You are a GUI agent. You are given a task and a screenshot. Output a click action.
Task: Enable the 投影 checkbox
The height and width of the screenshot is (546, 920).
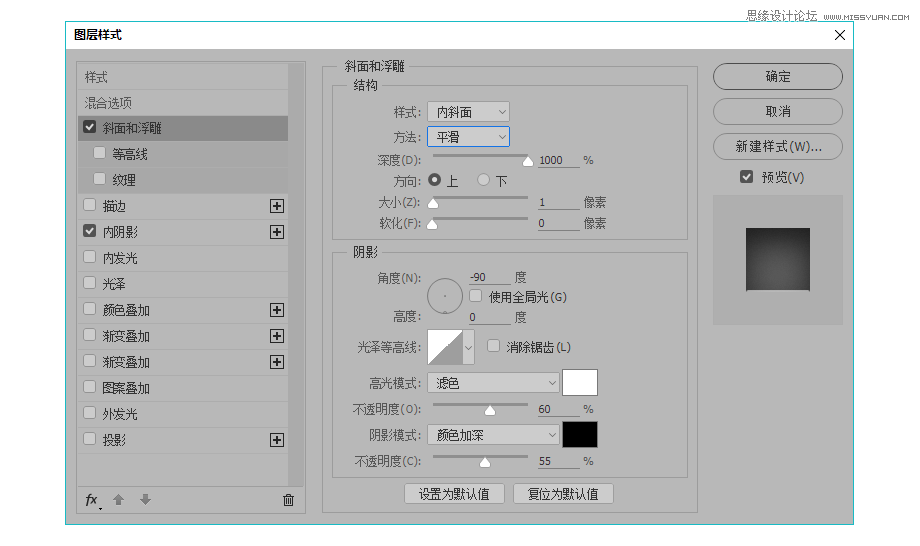pyautogui.click(x=90, y=439)
